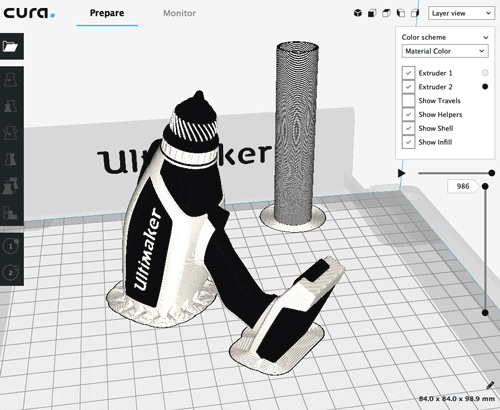Click the Cura logo
The width and height of the screenshot is (500, 410).
[29, 13]
